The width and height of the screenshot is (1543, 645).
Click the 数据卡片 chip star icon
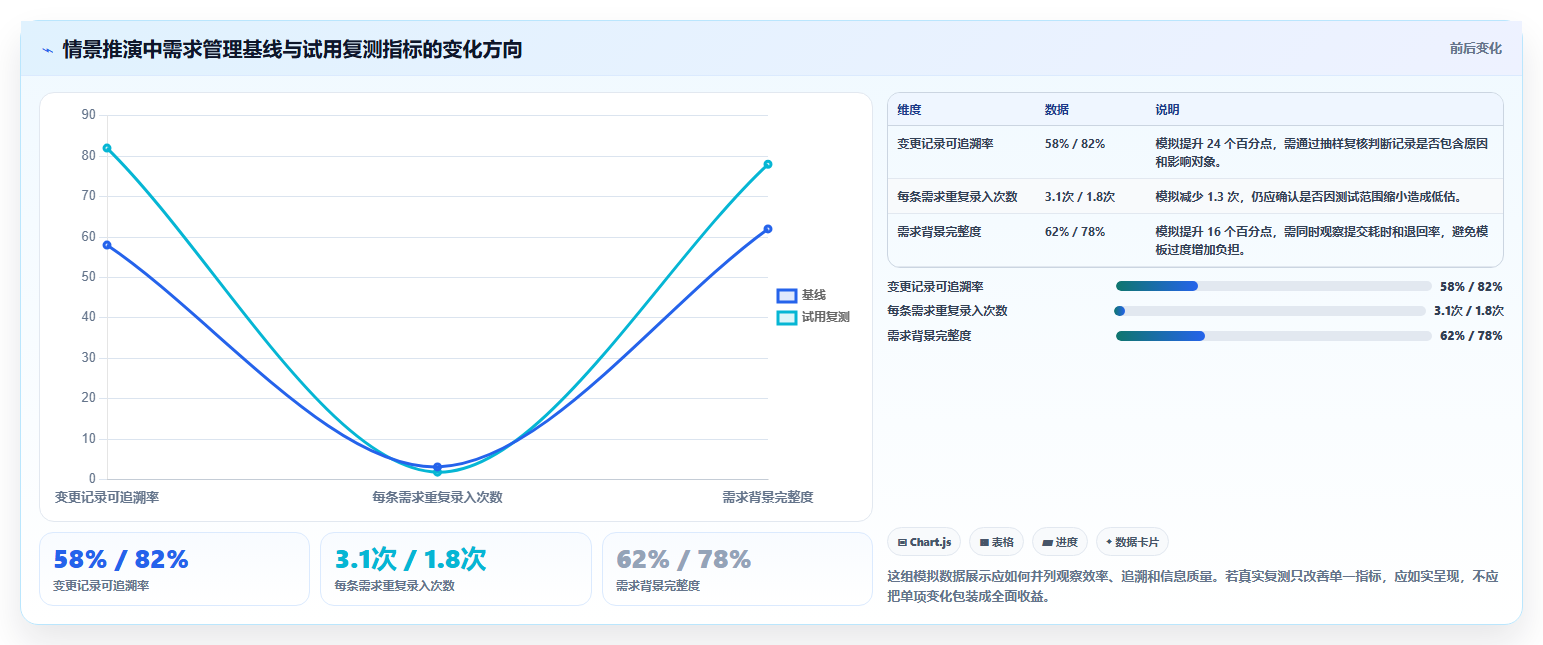pyautogui.click(x=1109, y=542)
